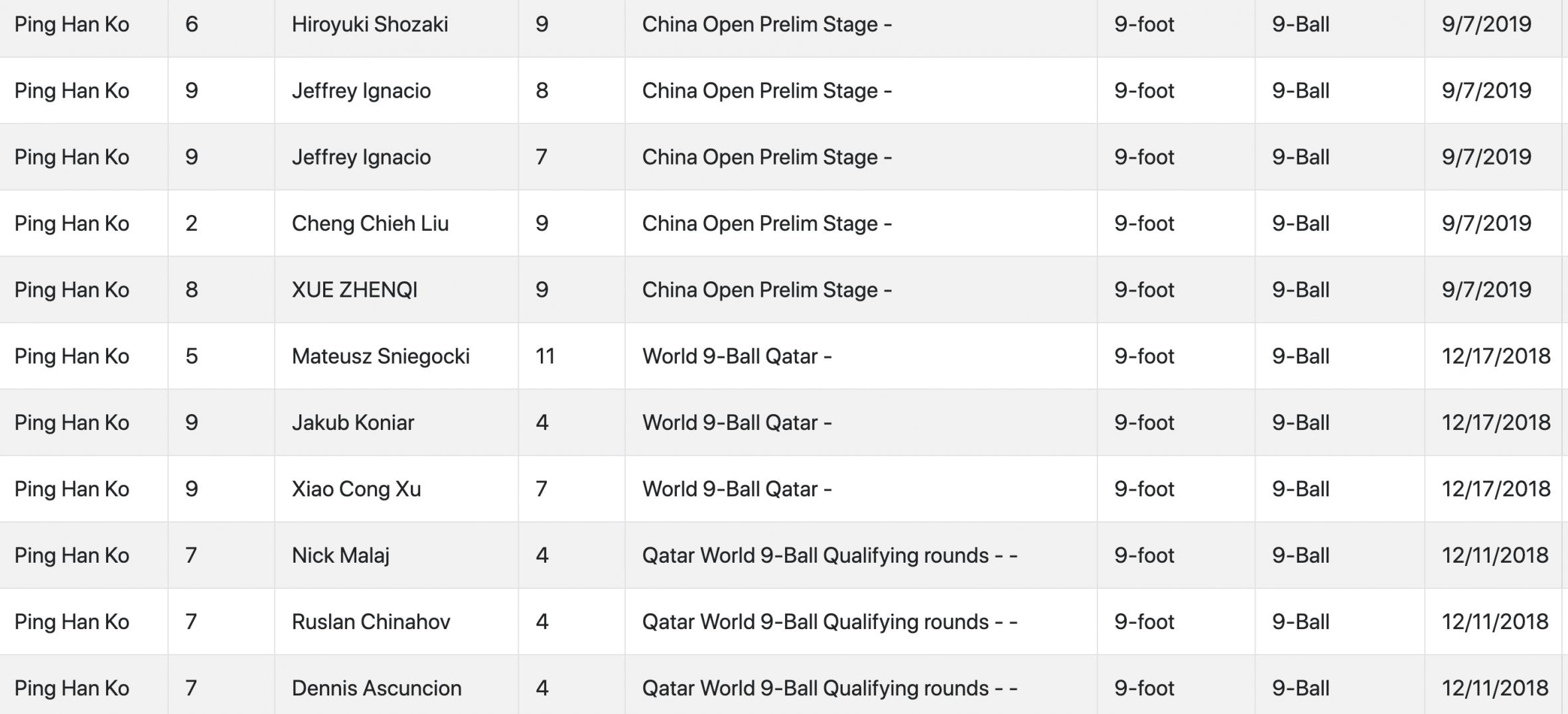
Task: Click opponent name Hiroyuki Shozaki
Action: click(370, 25)
